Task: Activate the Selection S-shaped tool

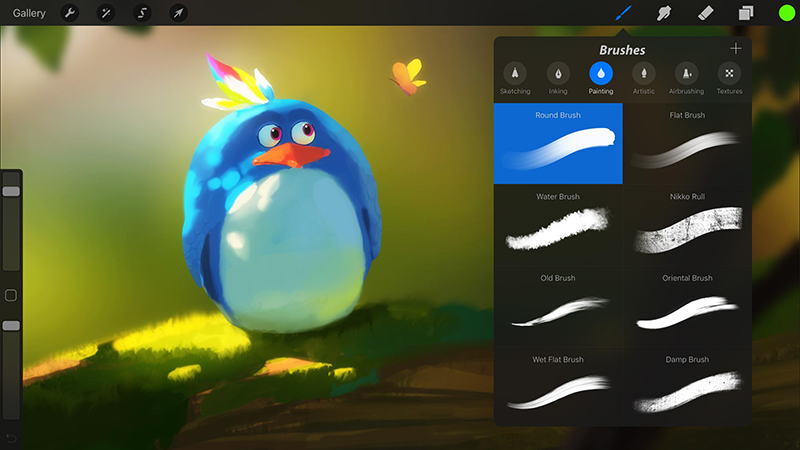Action: pos(142,13)
